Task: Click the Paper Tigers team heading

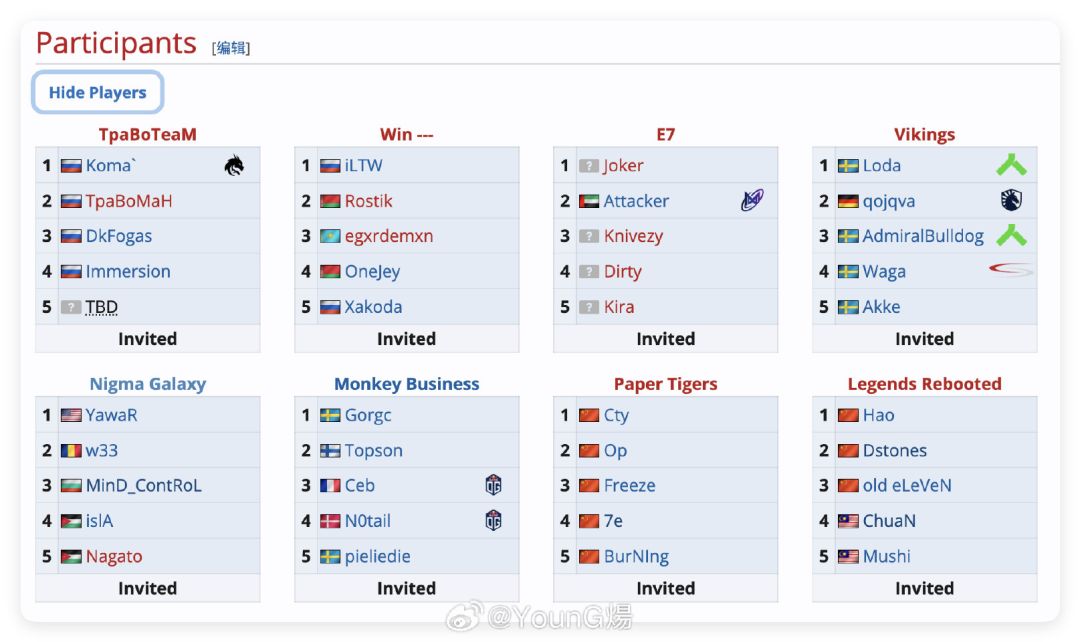Action: tap(666, 384)
